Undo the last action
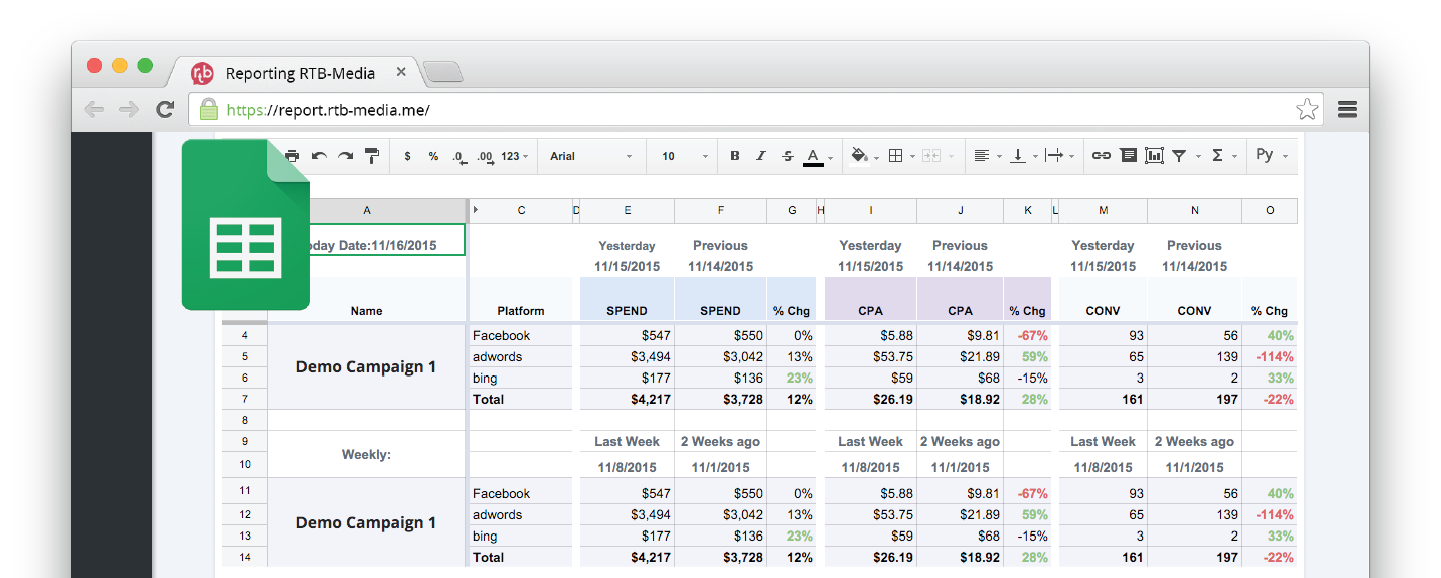The width and height of the screenshot is (1441, 578). (319, 156)
